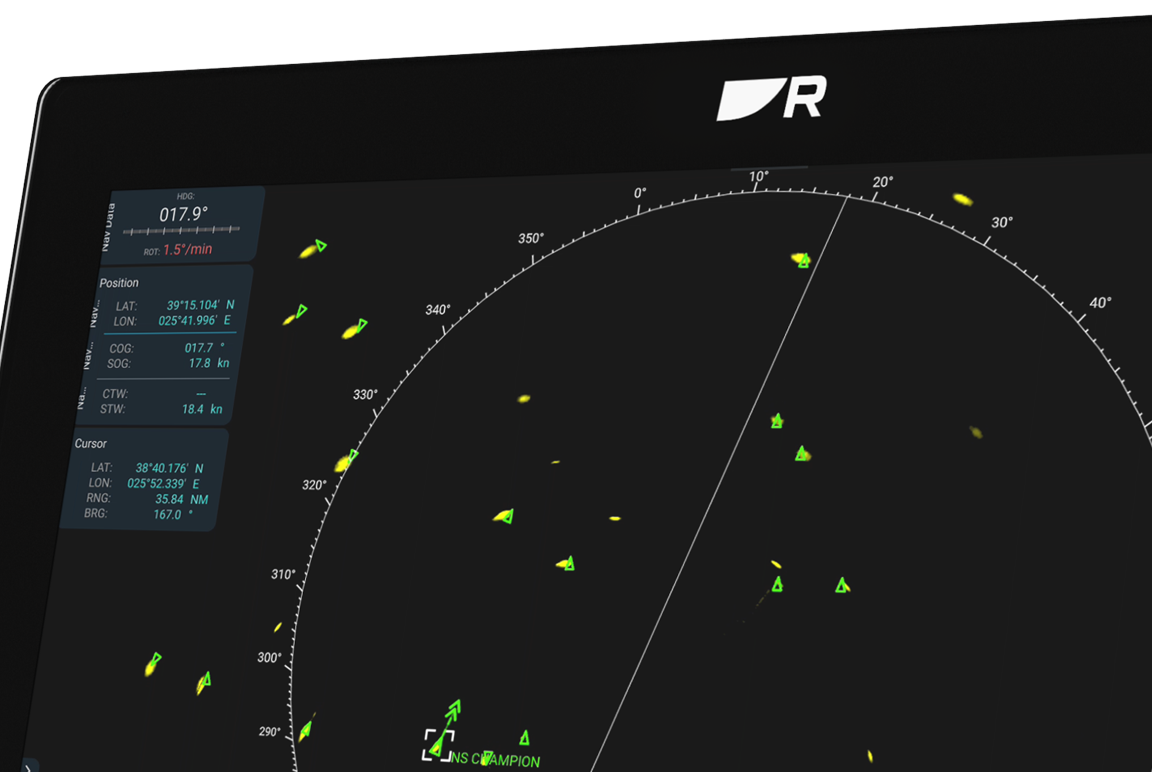Select the SOG 17.8 kn value

(x=206, y=363)
